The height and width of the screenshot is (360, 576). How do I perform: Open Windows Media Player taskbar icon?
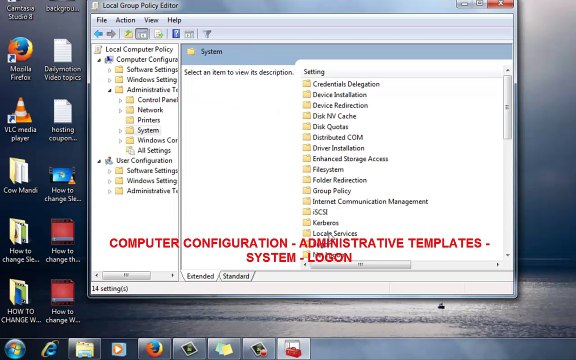coord(119,349)
